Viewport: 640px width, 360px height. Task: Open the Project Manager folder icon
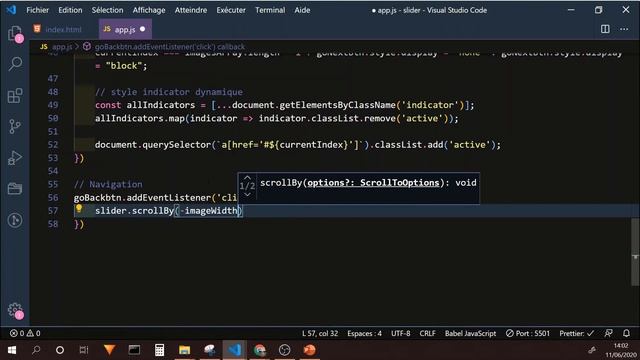15,189
